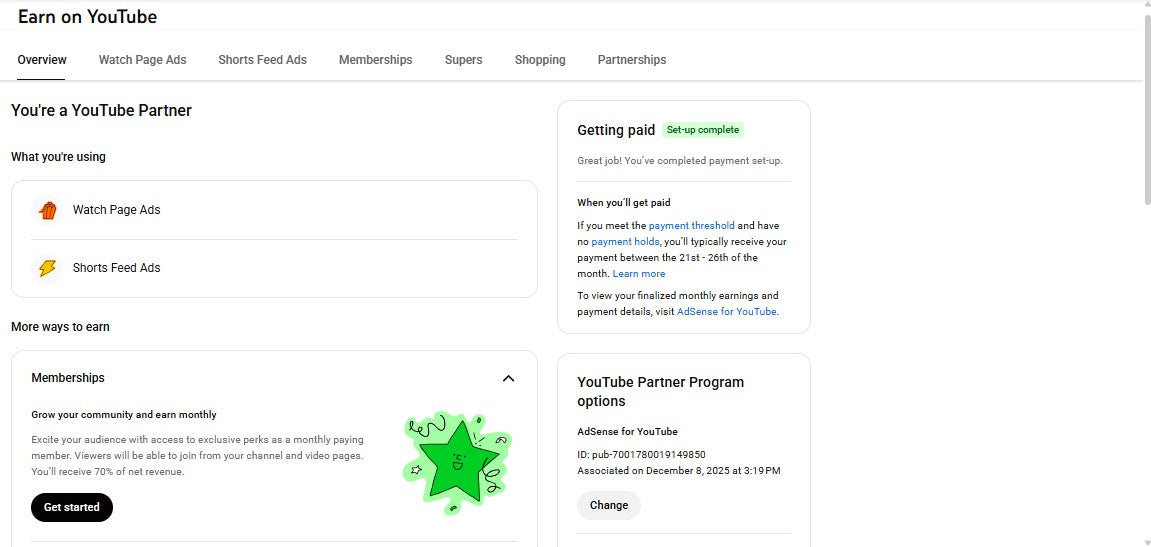This screenshot has width=1151, height=547.
Task: Click the 'Associated on December 8, 2025' text
Action: [x=678, y=471]
